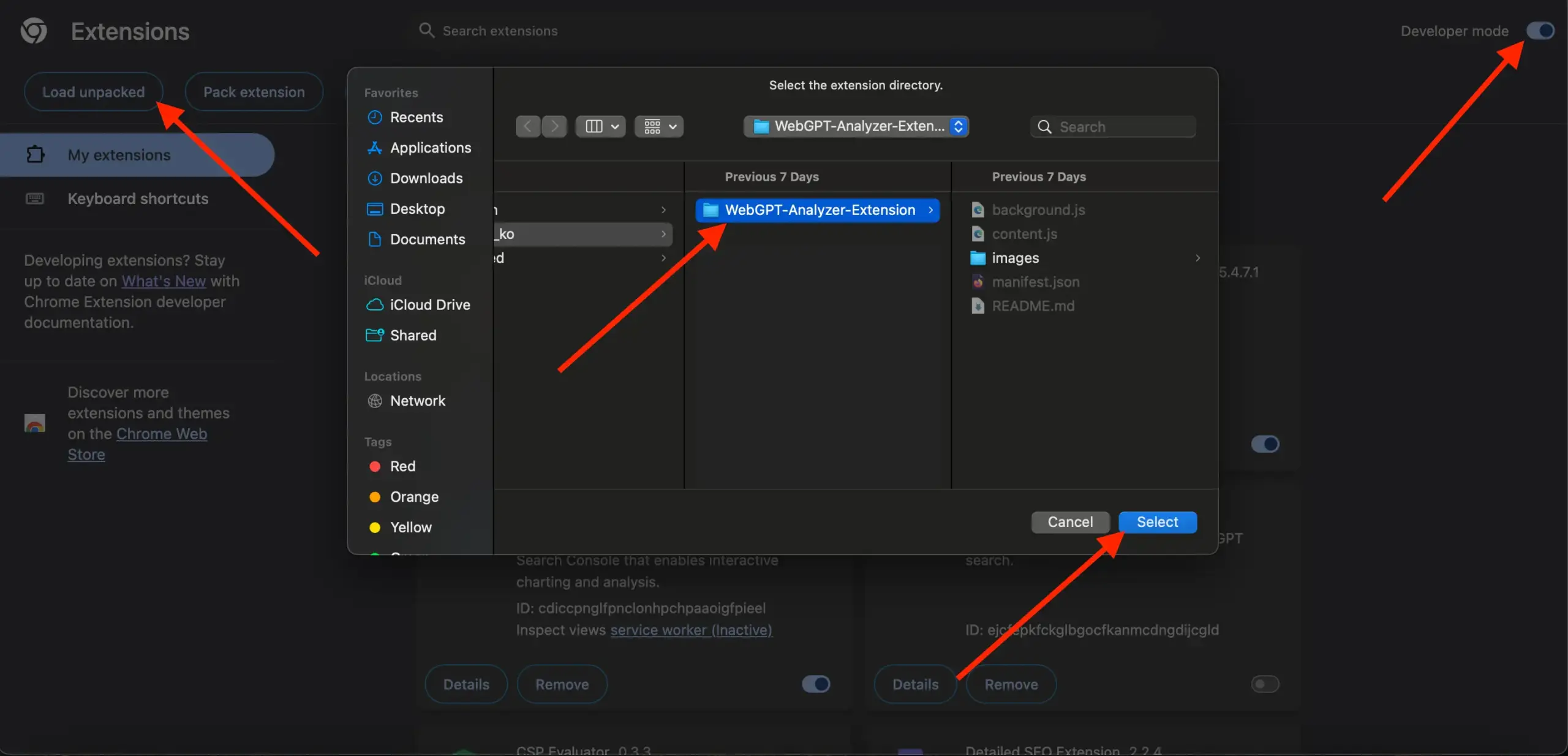Click the background.js file
This screenshot has width=1568, height=756.
1038,210
